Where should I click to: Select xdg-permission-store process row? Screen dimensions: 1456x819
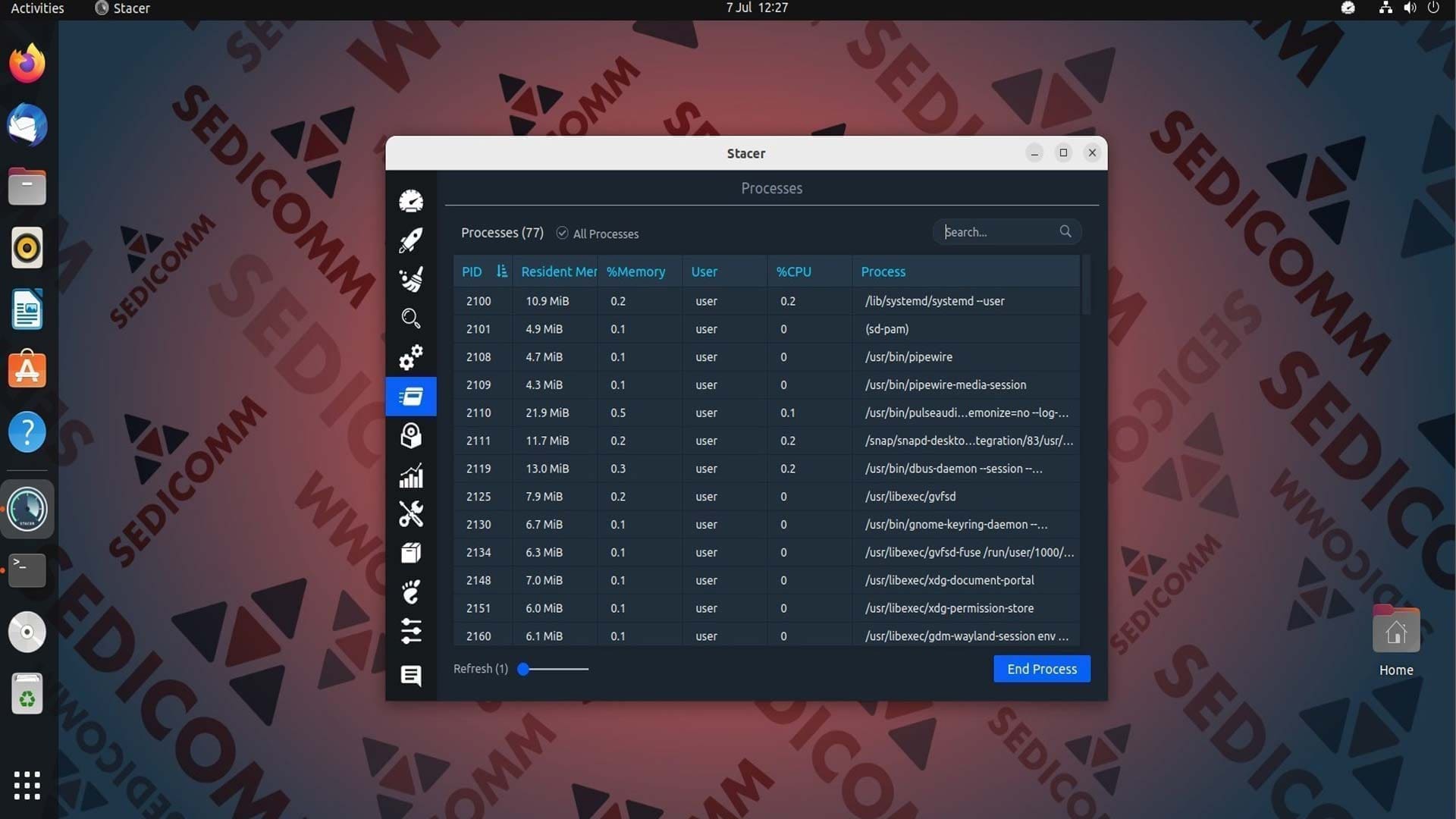click(x=767, y=608)
